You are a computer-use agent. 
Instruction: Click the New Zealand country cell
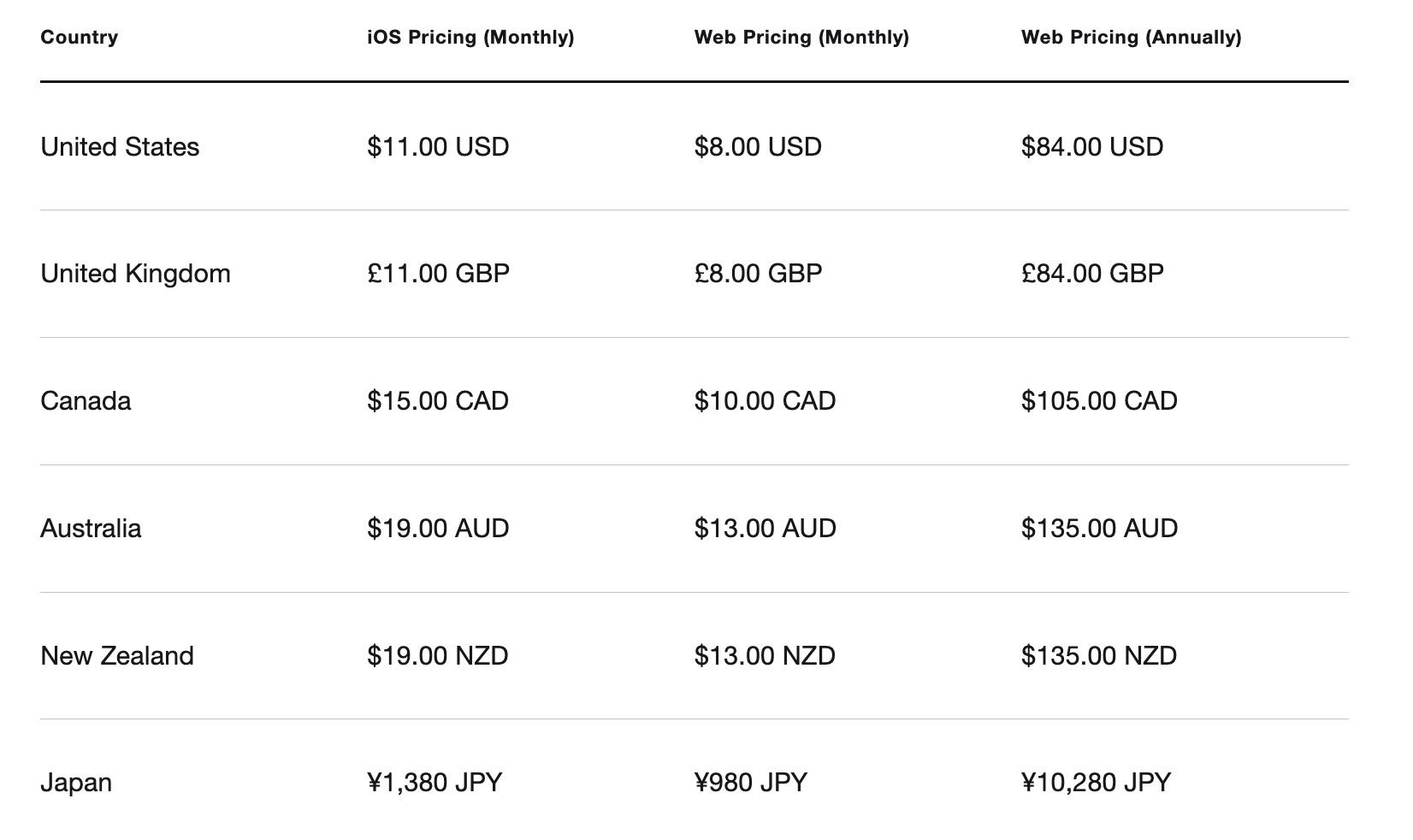coord(117,656)
